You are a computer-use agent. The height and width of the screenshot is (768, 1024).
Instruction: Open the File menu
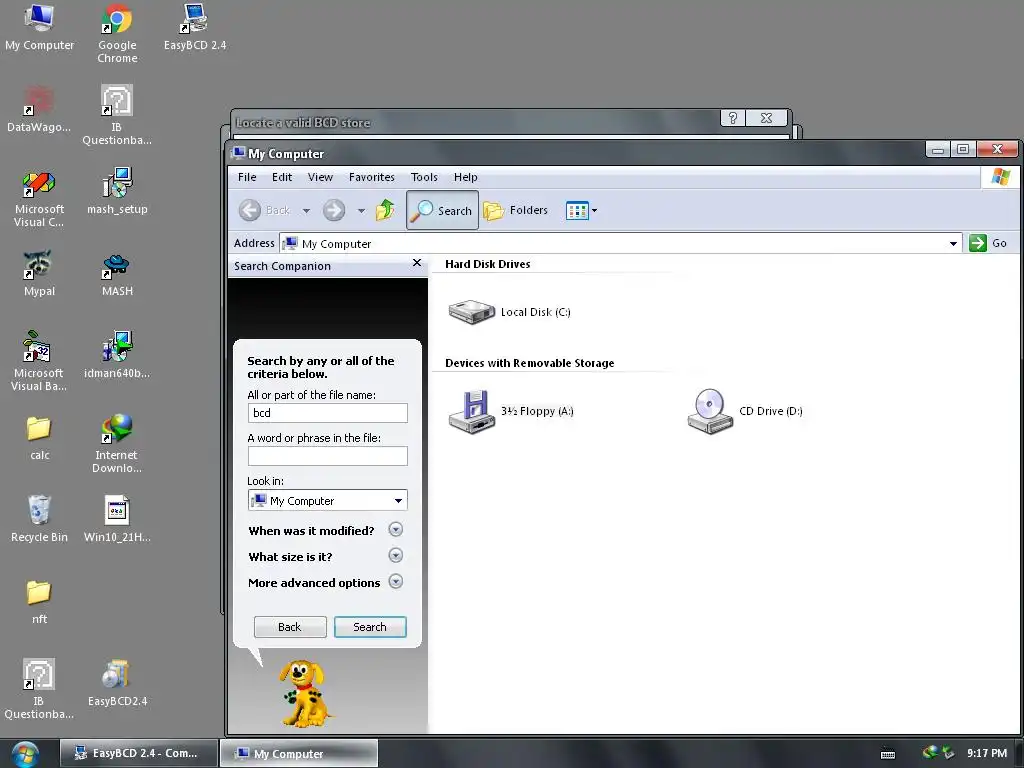(247, 177)
